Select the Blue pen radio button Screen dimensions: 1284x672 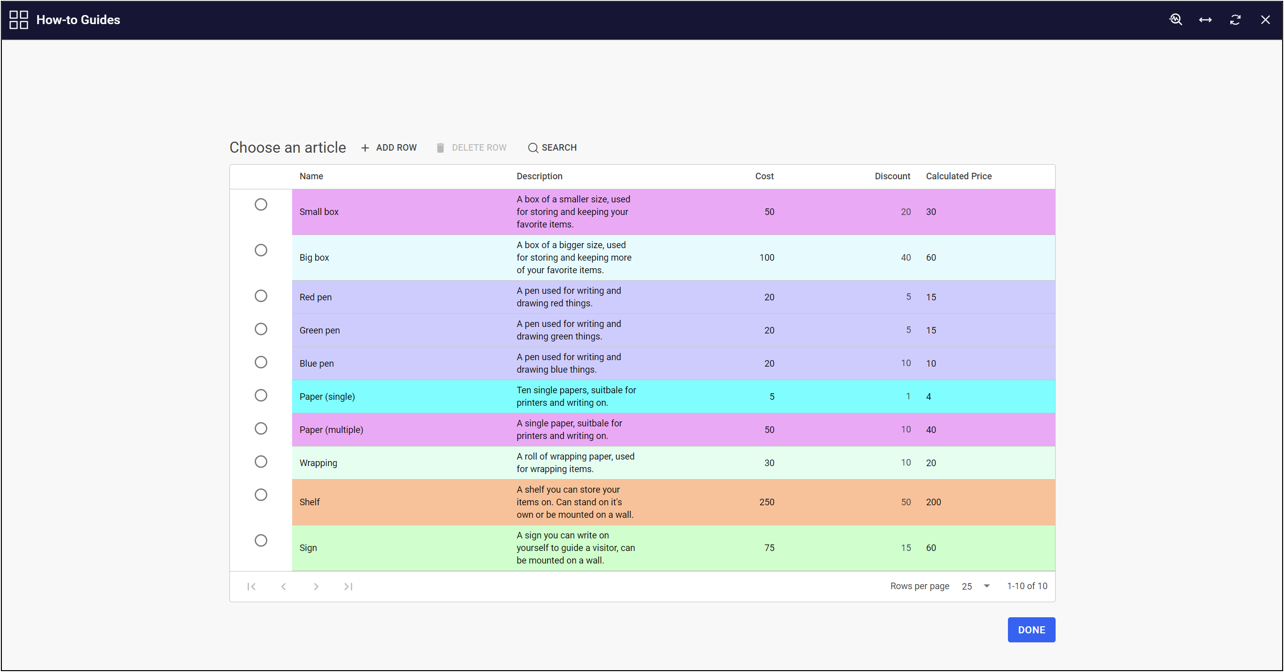point(261,362)
